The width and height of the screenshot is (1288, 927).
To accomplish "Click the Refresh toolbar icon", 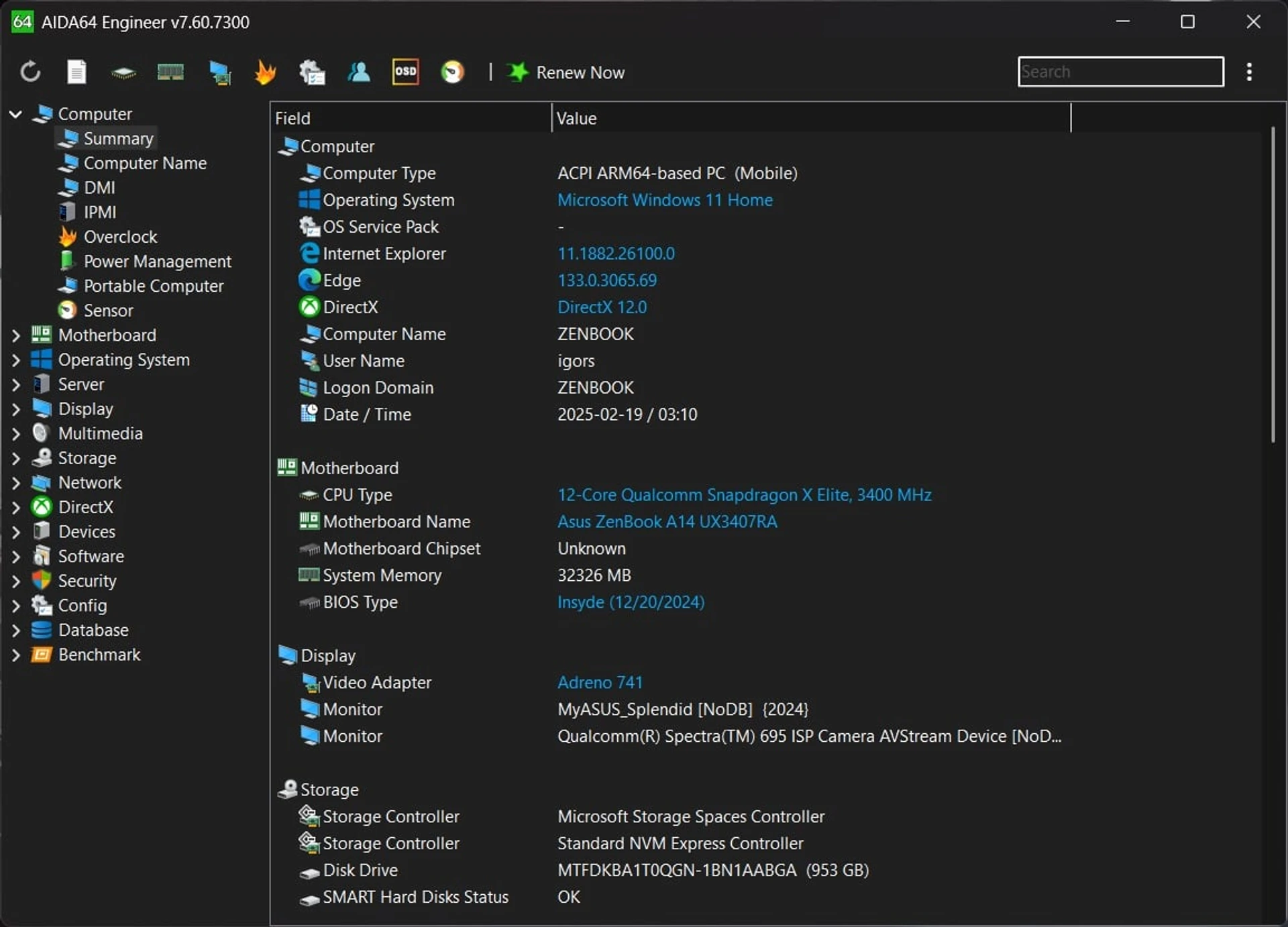I will coord(30,72).
